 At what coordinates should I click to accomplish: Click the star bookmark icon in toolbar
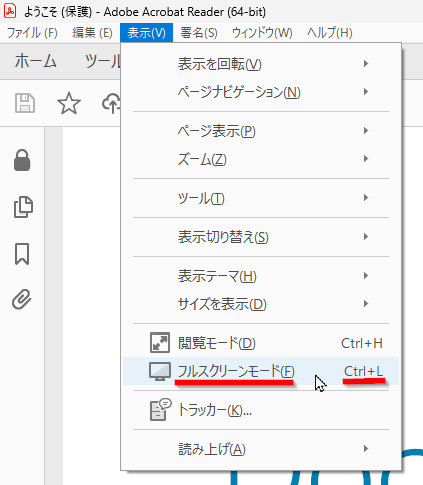tap(69, 103)
